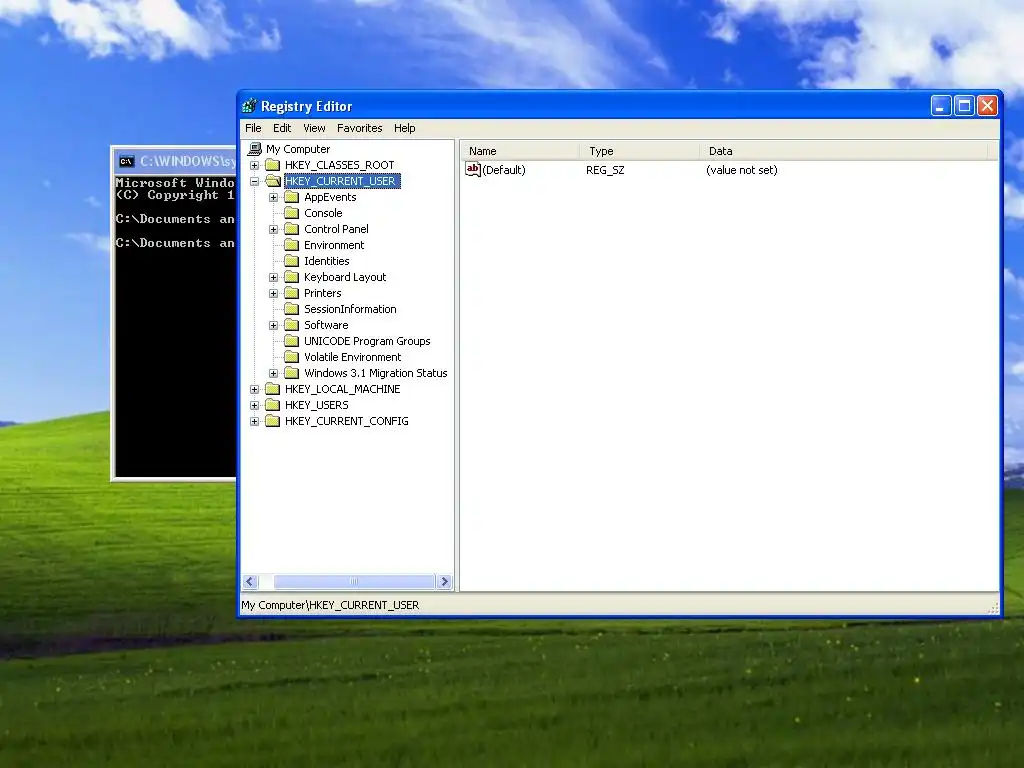Click the Identities folder icon
The image size is (1024, 768).
(292, 261)
